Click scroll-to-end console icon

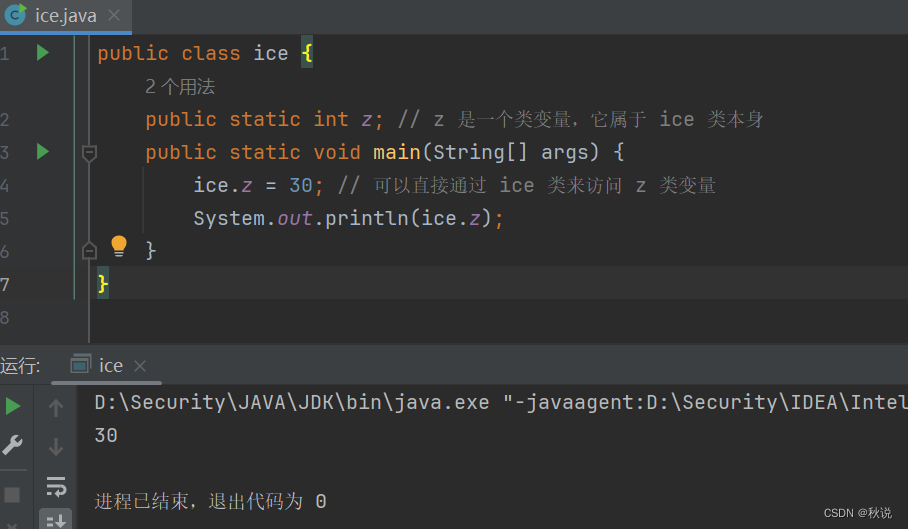click(x=56, y=520)
